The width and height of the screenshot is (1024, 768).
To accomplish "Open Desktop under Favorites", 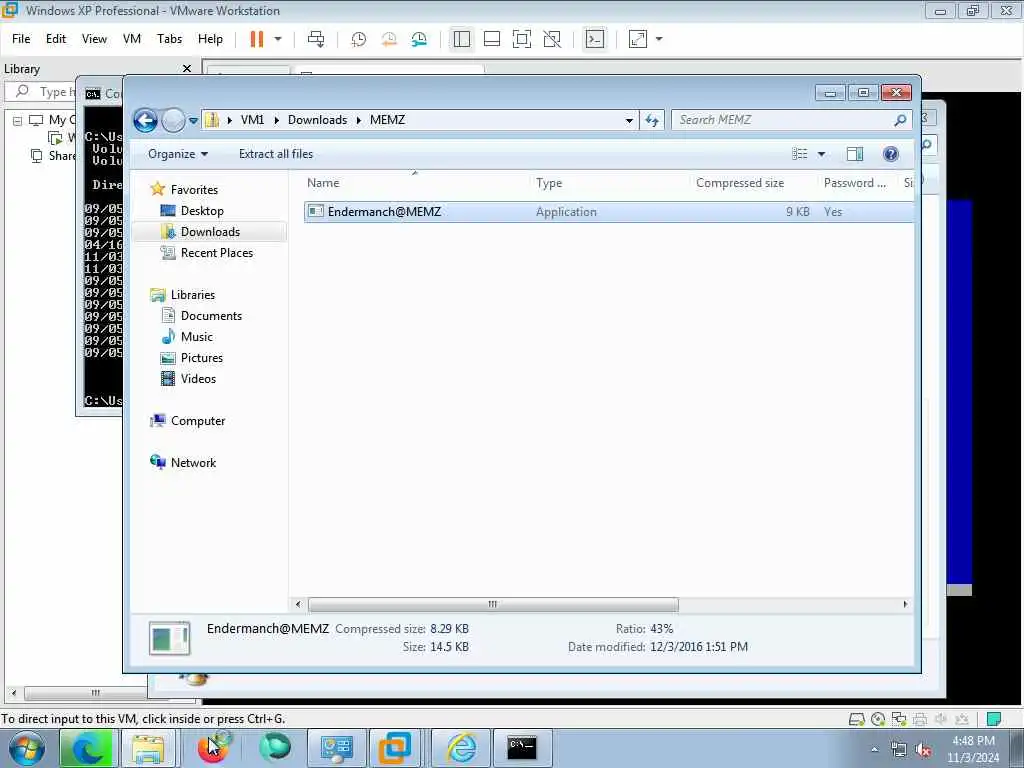I will [x=202, y=211].
